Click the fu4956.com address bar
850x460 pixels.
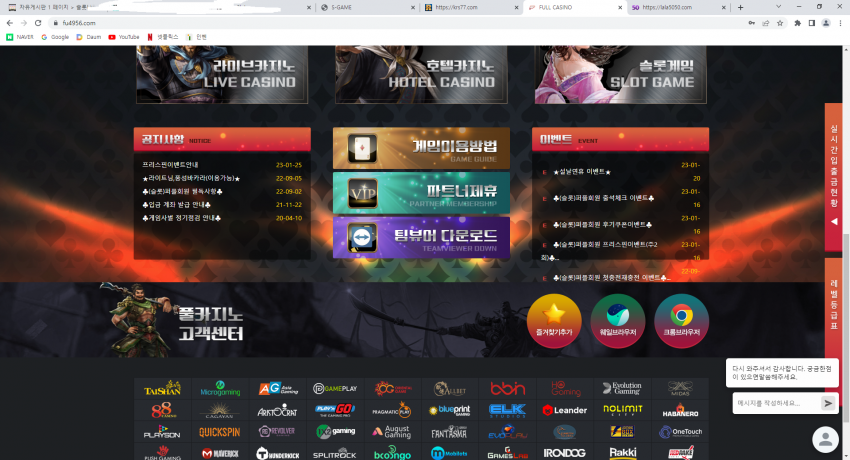point(396,23)
